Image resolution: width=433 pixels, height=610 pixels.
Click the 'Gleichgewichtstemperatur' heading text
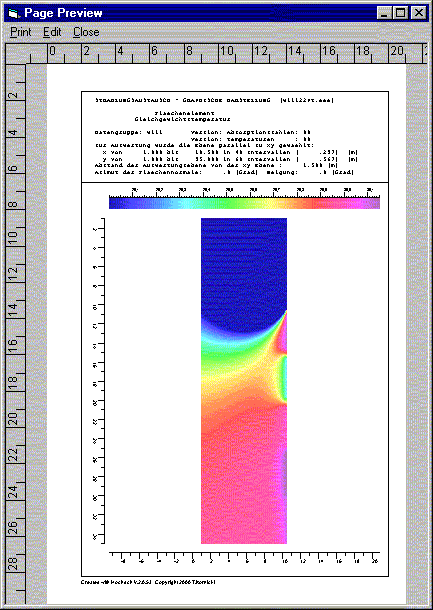pyautogui.click(x=183, y=119)
